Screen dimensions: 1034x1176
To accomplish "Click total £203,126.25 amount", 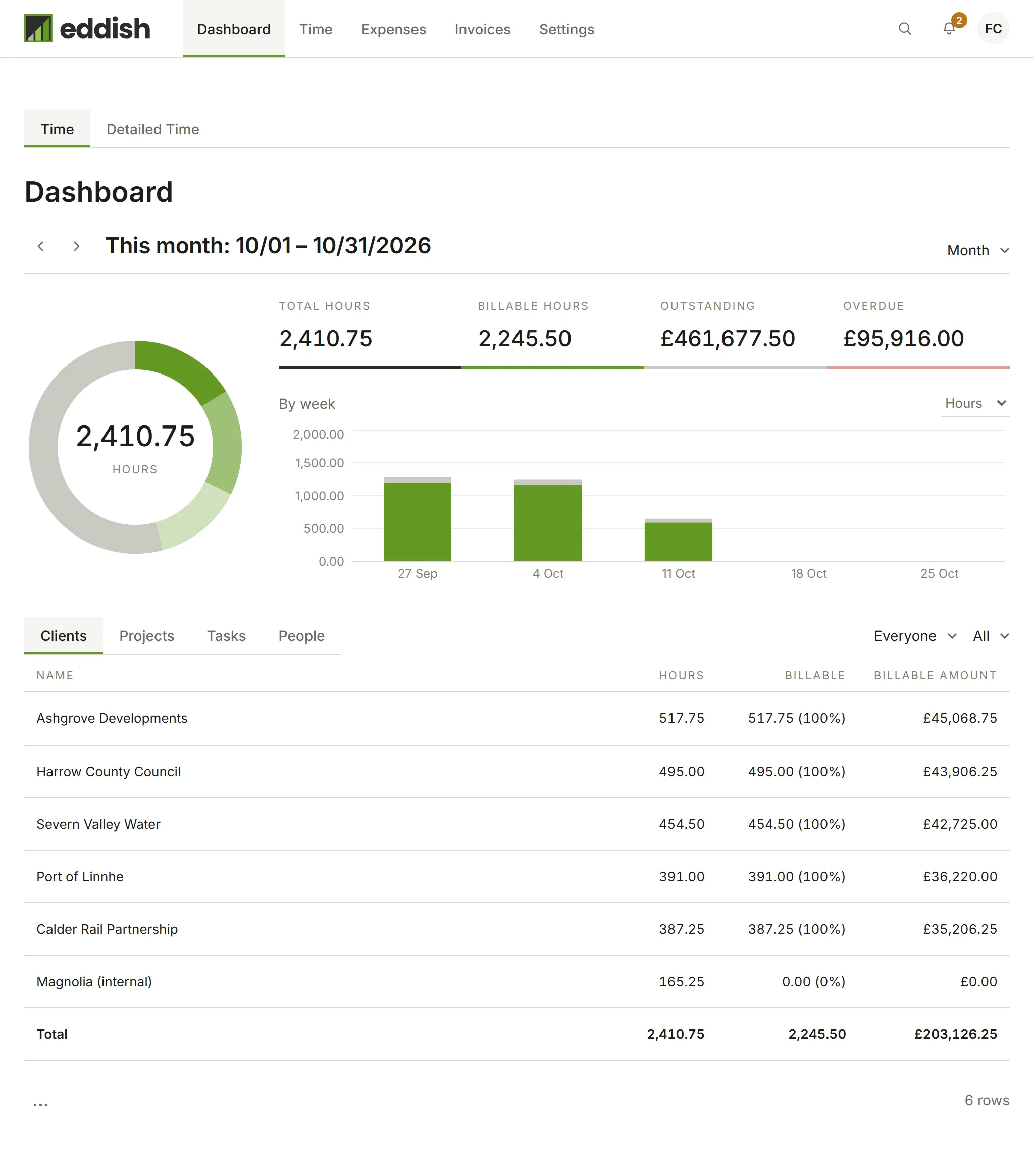I will (955, 1034).
